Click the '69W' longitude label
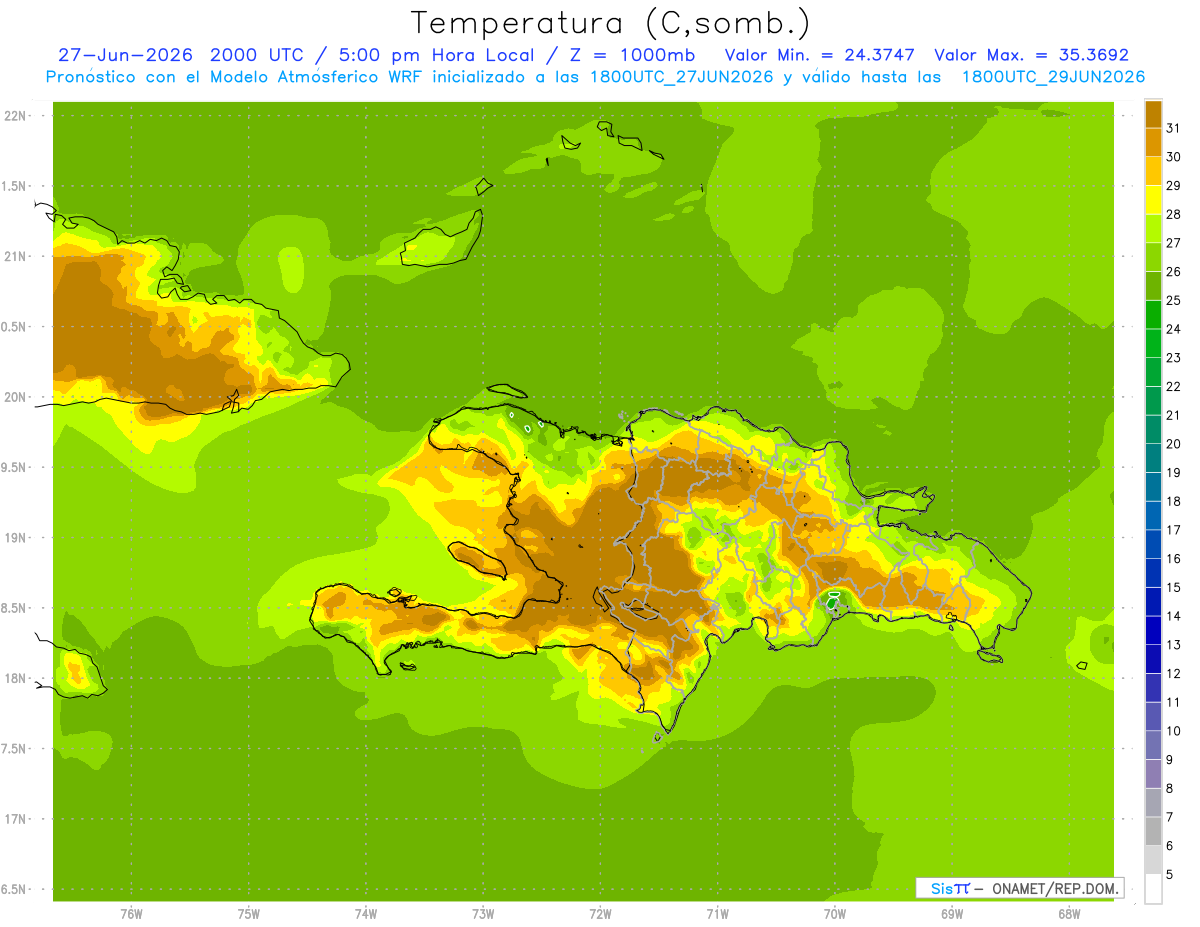Image resolution: width=1200 pixels, height=927 pixels. [x=952, y=914]
